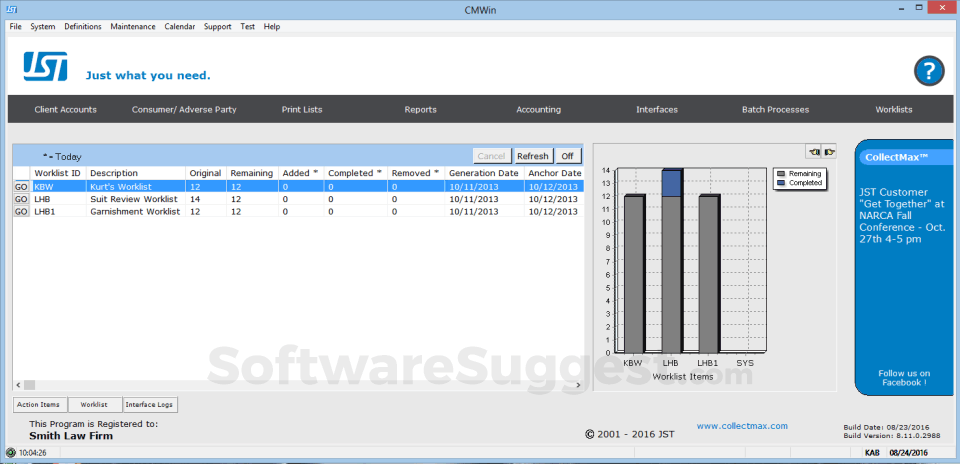Sort by Worklist ID column header

click(x=58, y=173)
